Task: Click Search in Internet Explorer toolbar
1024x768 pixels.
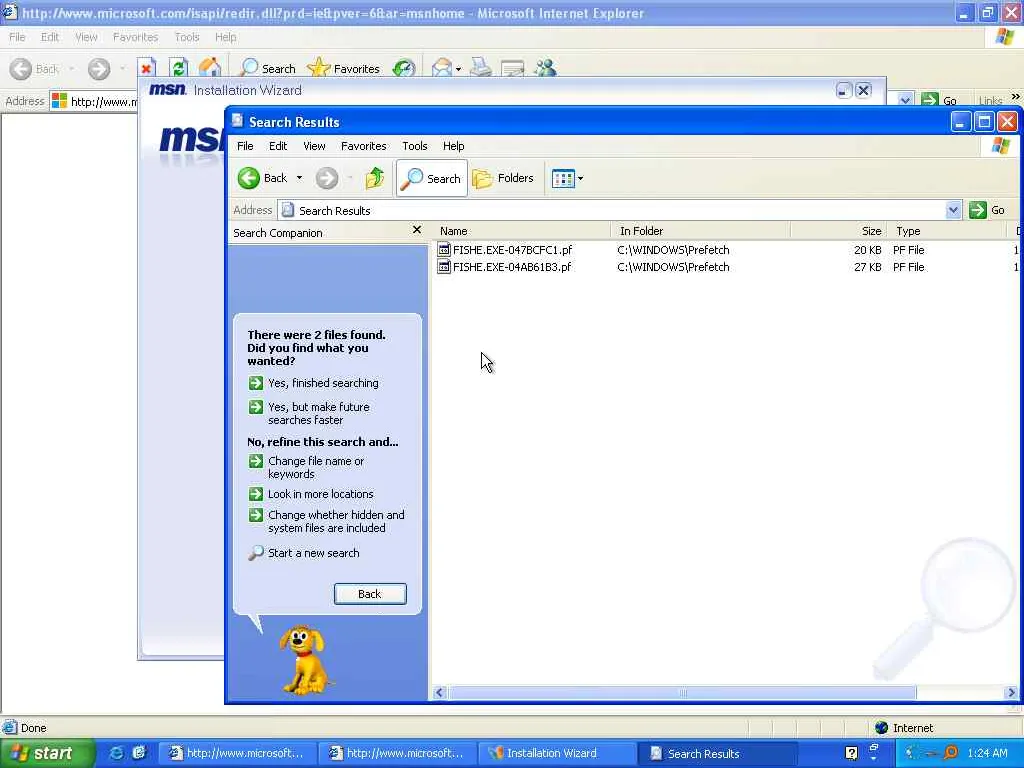Action: click(268, 68)
